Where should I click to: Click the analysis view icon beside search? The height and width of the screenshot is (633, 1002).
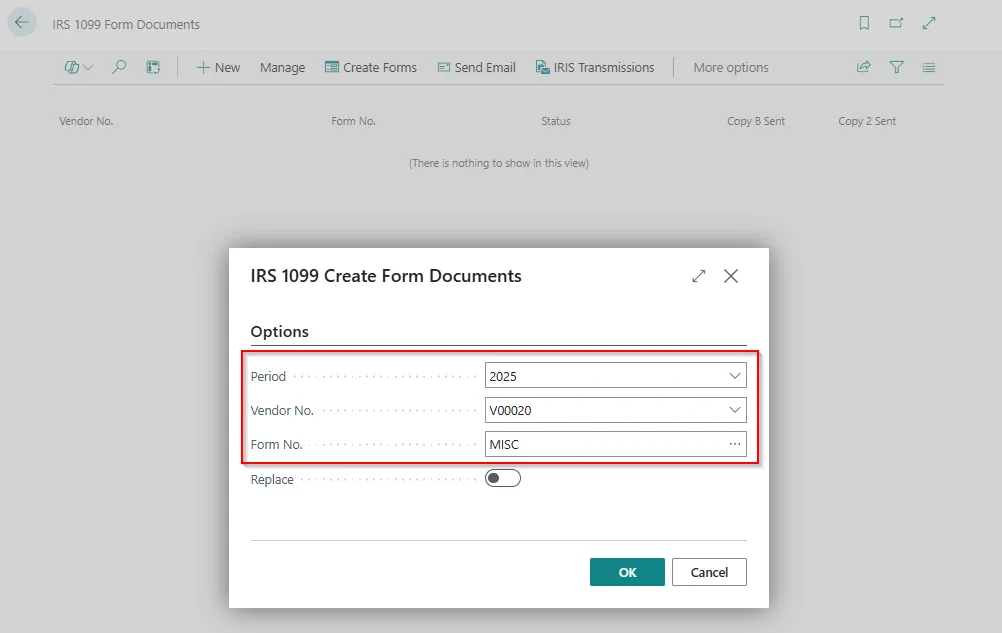click(x=153, y=67)
